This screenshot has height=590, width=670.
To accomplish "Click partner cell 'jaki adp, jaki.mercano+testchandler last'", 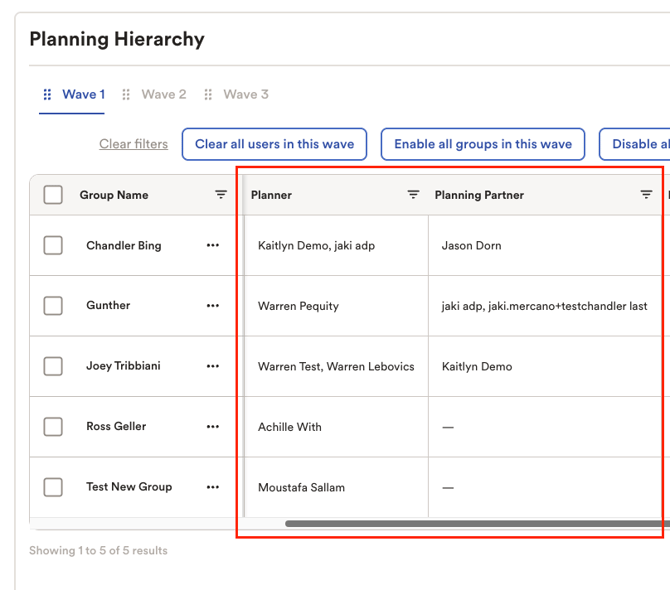I will coord(544,306).
